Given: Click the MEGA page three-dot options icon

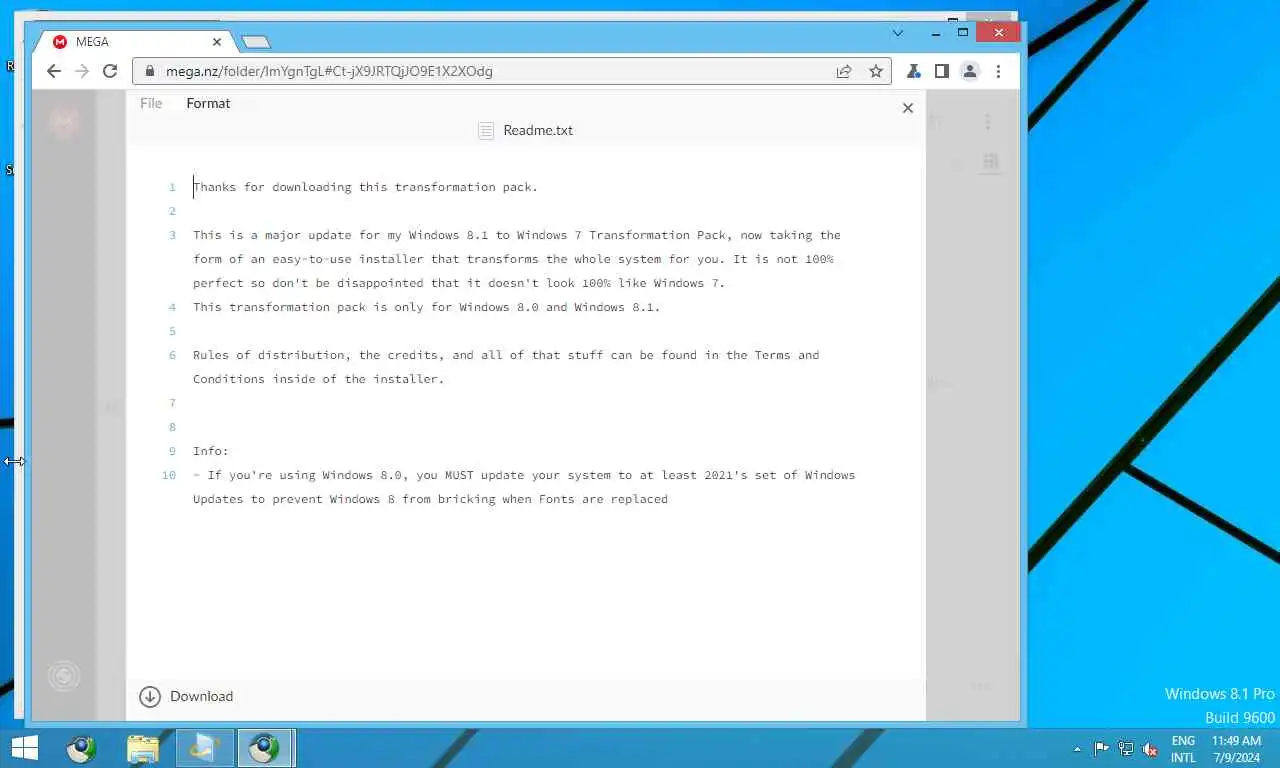Looking at the screenshot, I should pyautogui.click(x=988, y=122).
